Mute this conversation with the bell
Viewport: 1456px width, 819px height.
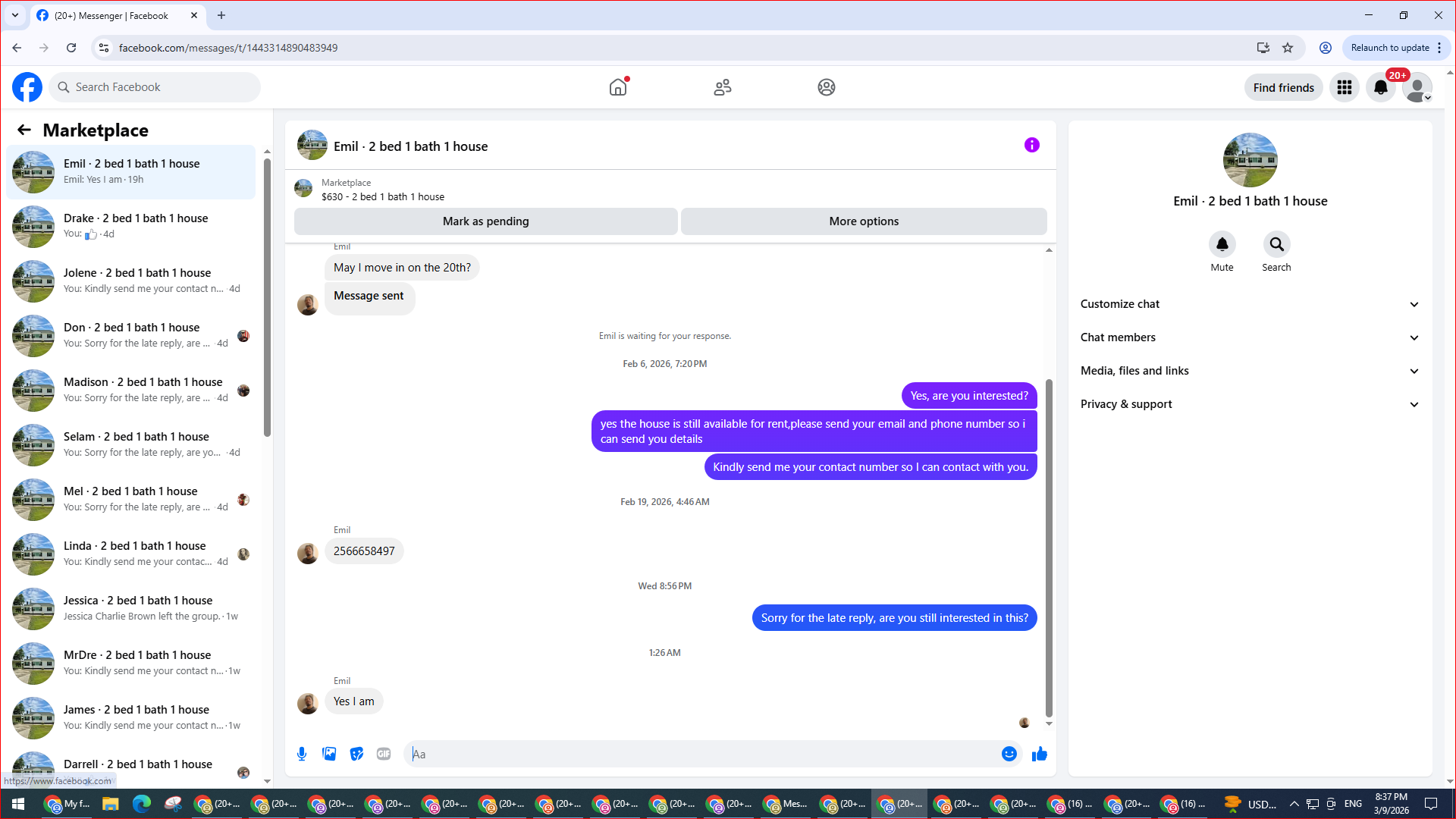1222,245
